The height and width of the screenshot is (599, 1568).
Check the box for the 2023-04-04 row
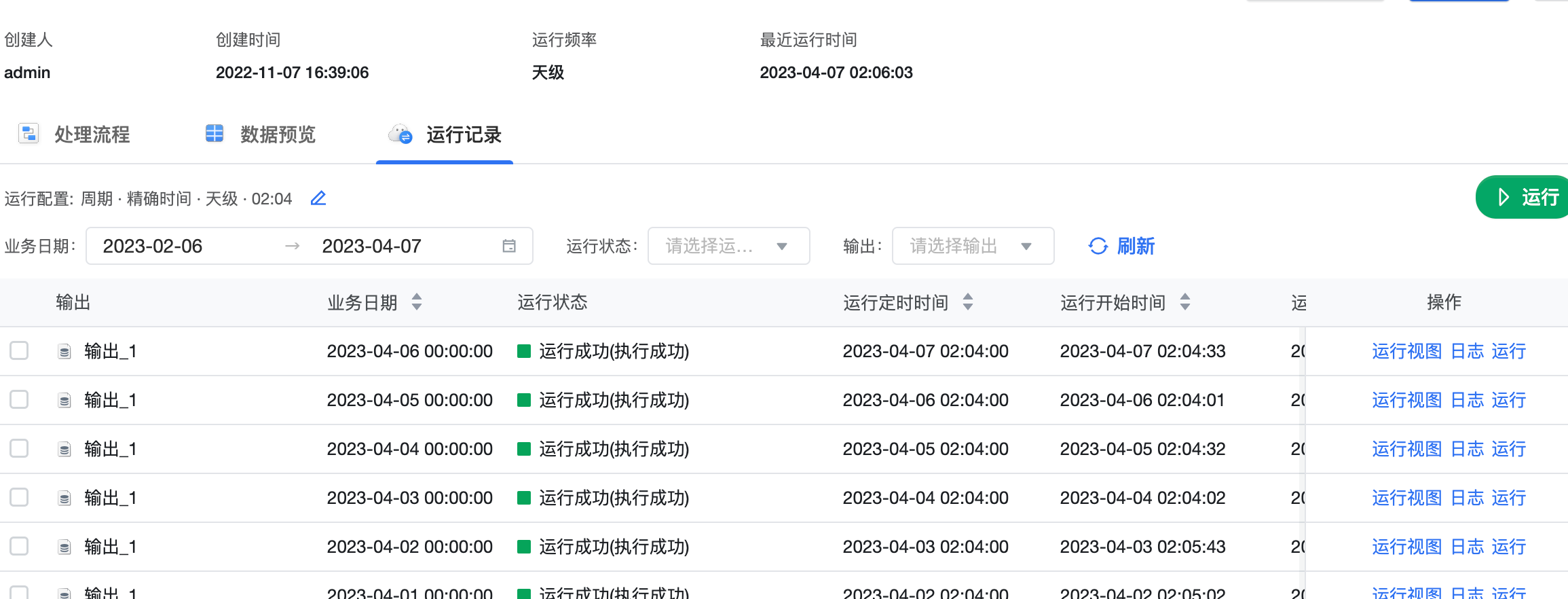coord(19,448)
